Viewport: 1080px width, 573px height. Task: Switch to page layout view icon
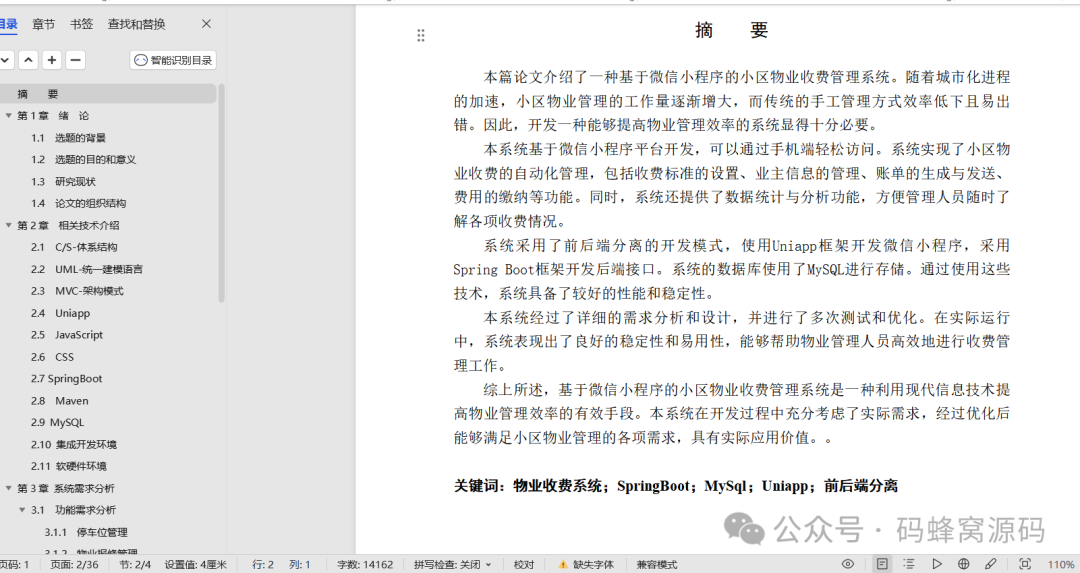click(x=882, y=564)
